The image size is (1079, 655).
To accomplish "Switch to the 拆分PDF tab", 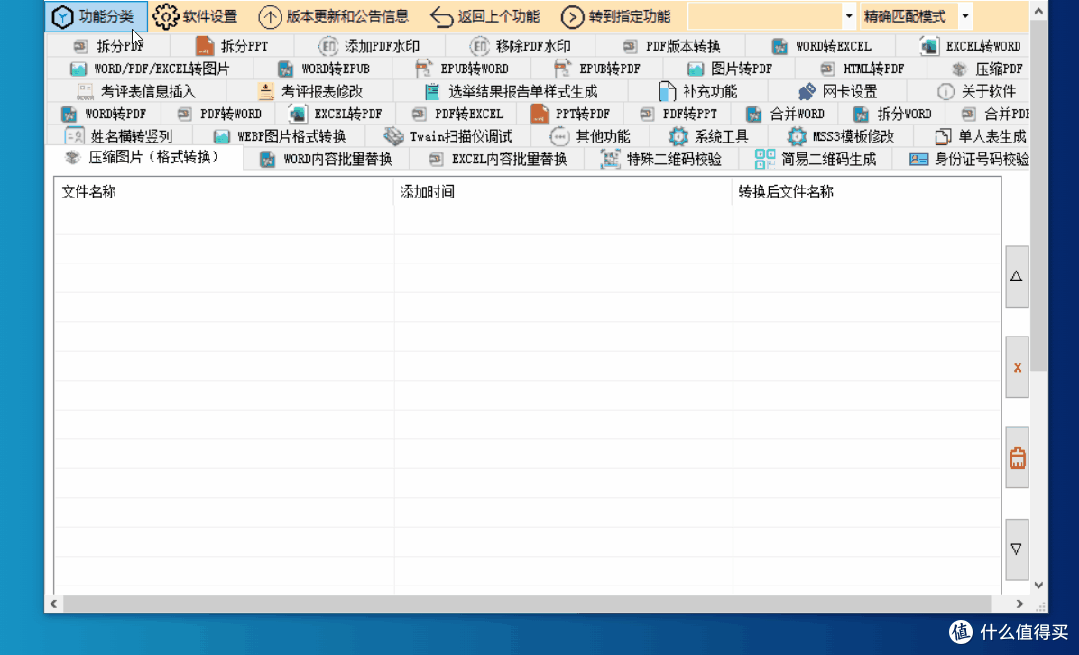I will (x=108, y=46).
